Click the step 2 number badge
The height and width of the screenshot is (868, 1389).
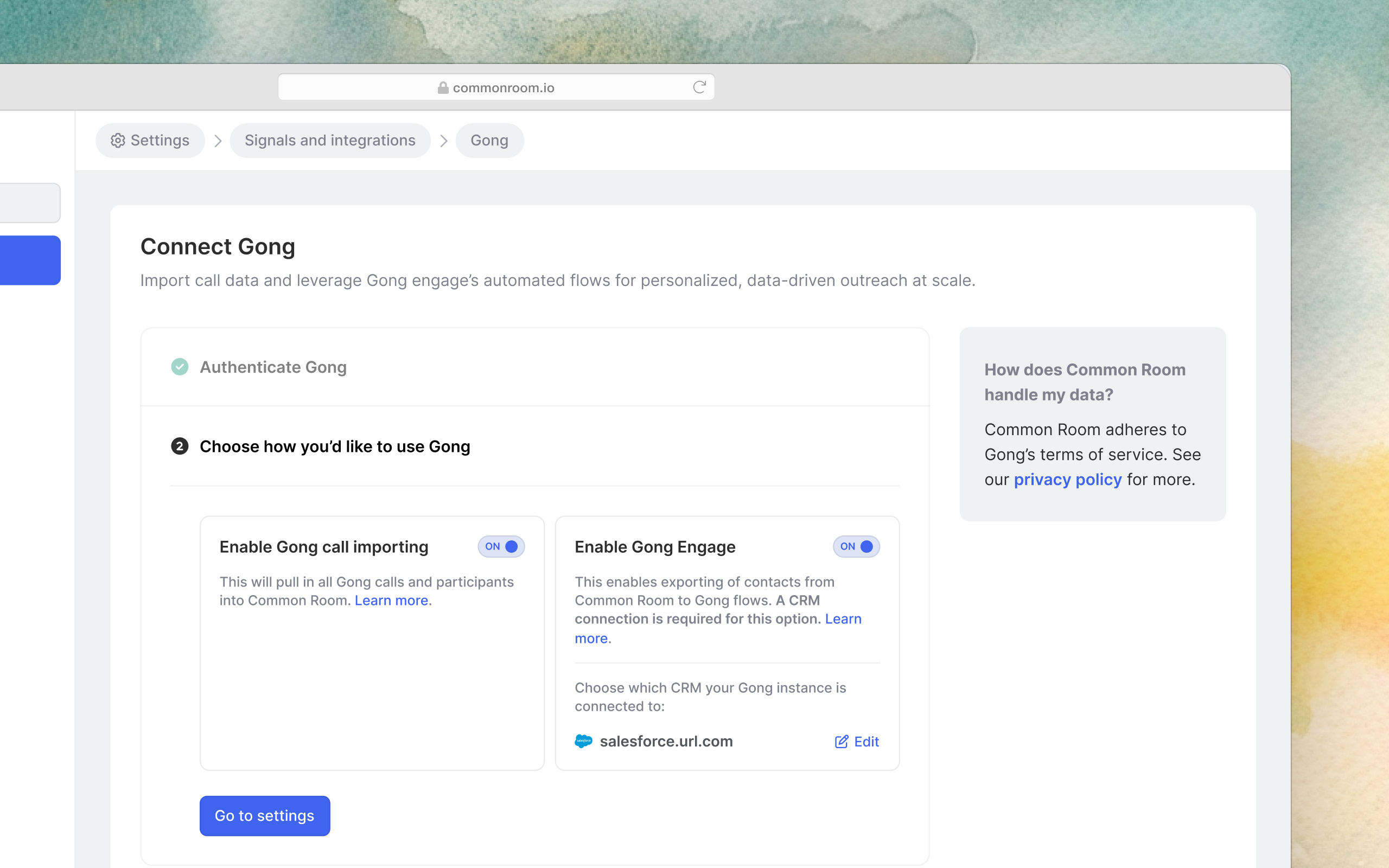coord(180,446)
